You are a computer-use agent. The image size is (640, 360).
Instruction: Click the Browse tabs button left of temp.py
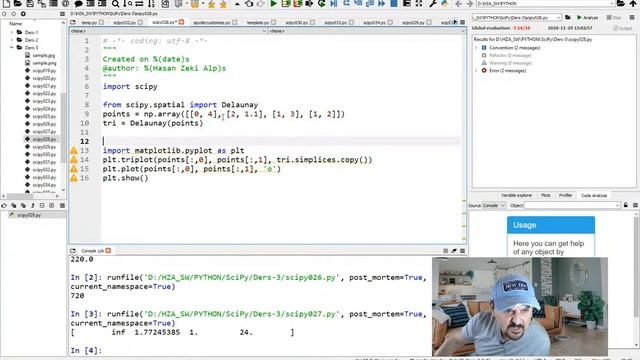[x=73, y=22]
